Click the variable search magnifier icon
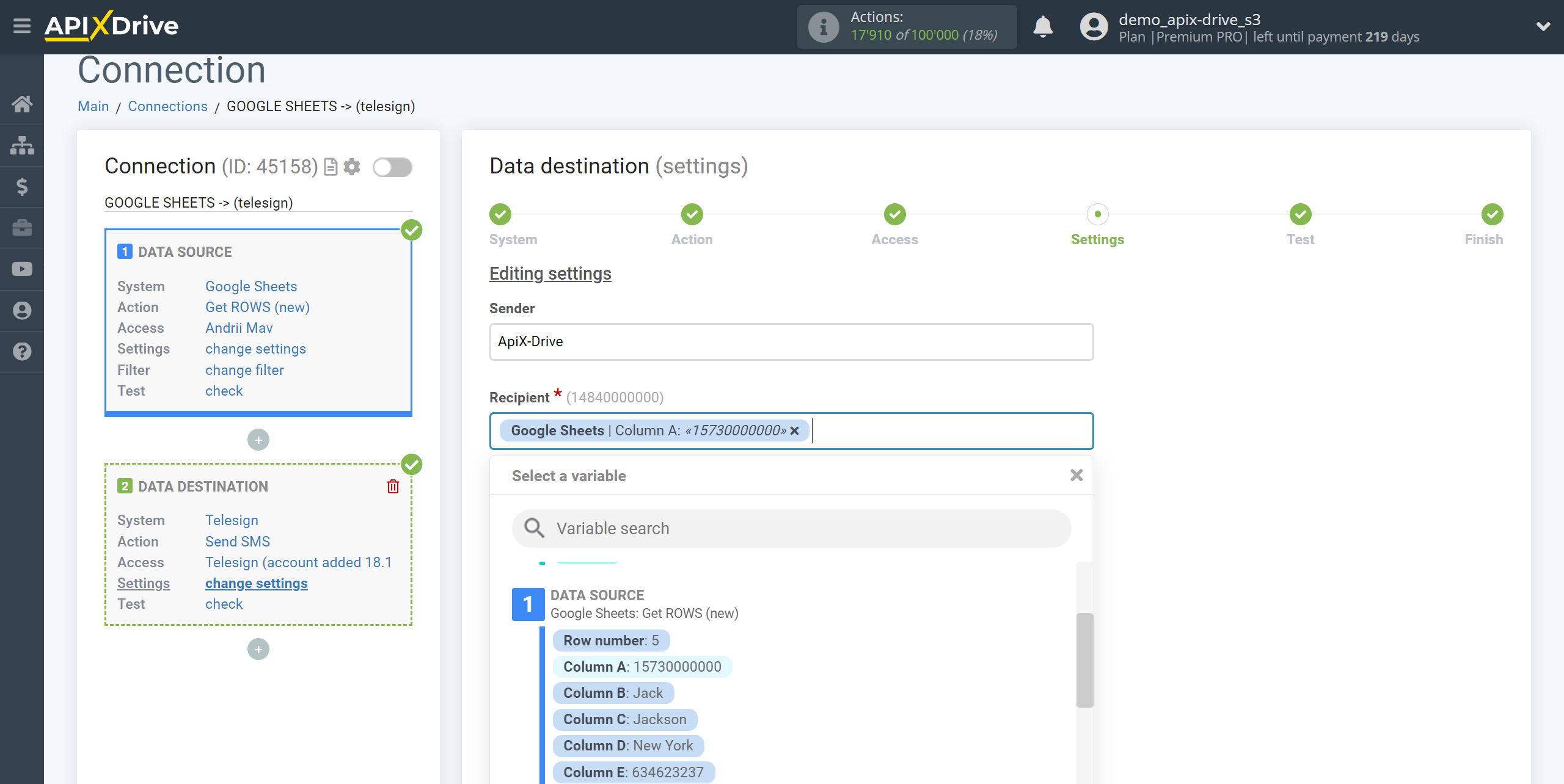Image resolution: width=1564 pixels, height=784 pixels. tap(535, 528)
